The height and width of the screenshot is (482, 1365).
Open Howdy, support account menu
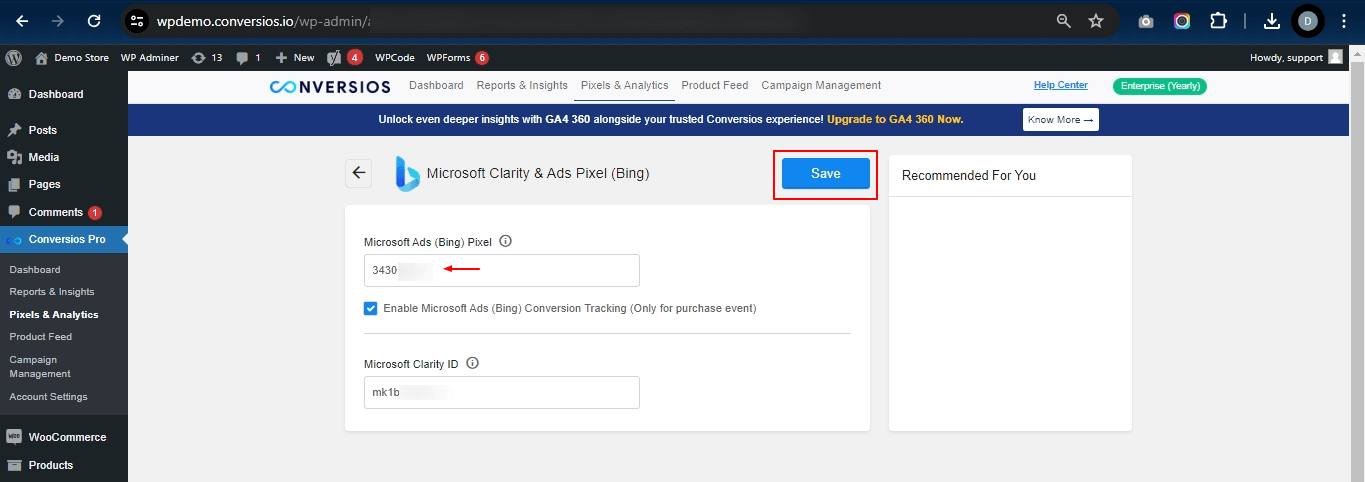tap(1296, 57)
